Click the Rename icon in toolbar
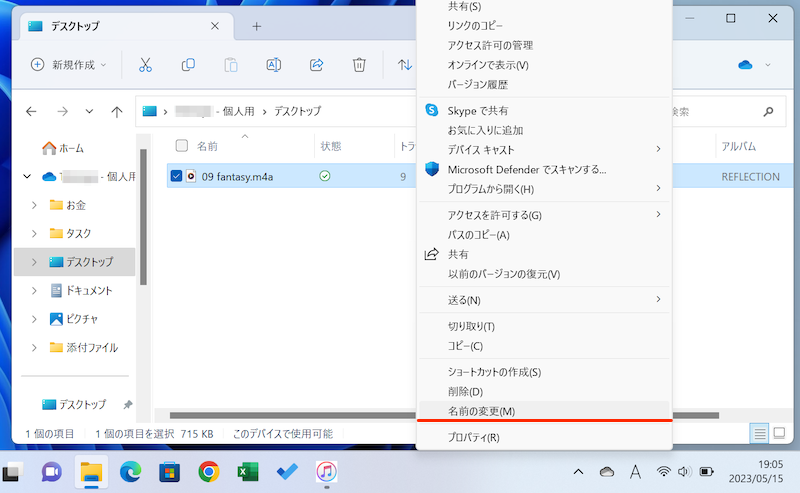Screen dimensions: 800x493 (x=273, y=65)
